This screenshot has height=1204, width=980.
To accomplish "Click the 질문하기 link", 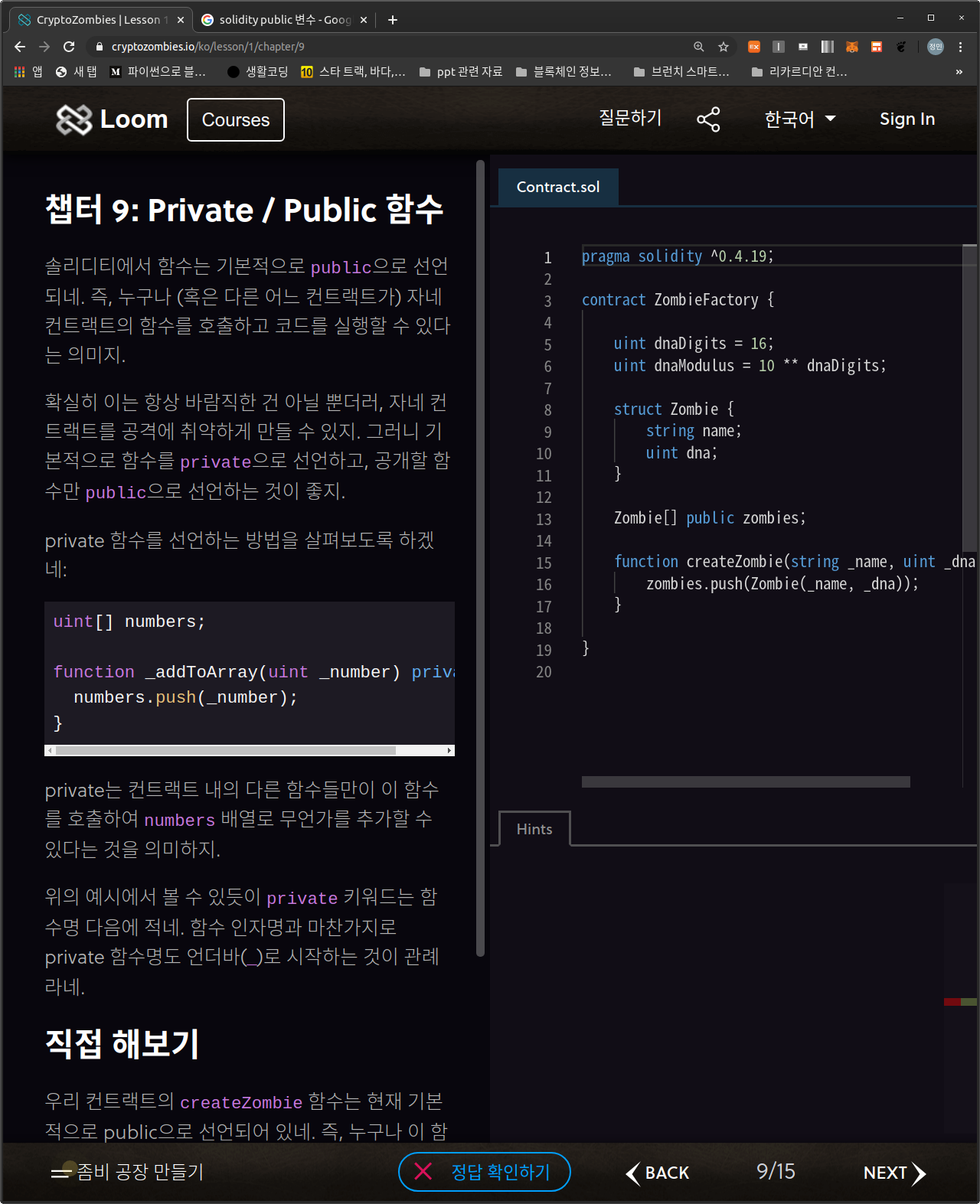I will 630,118.
